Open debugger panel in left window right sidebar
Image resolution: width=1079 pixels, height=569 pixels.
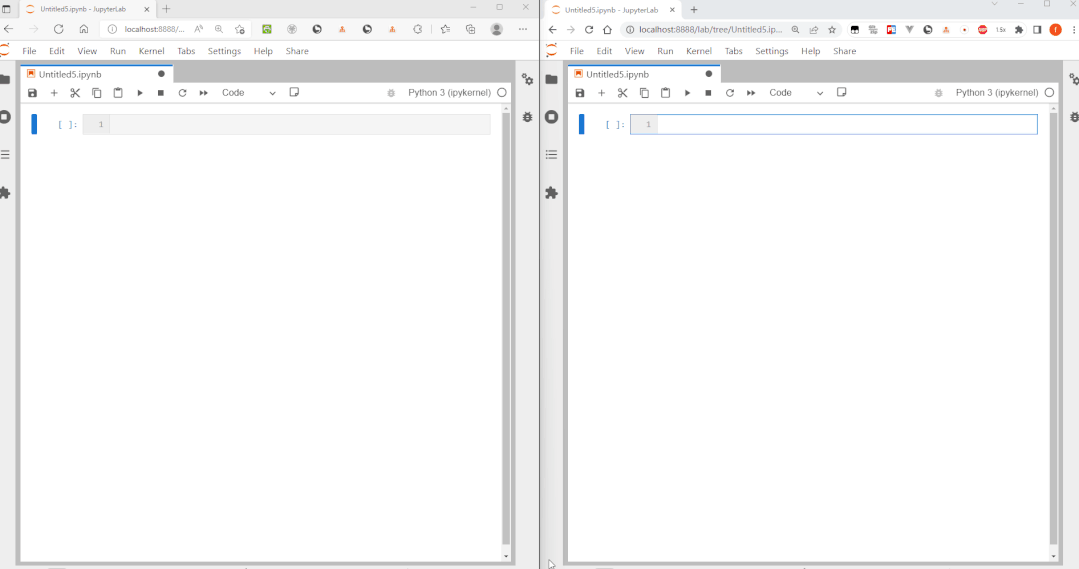point(527,117)
